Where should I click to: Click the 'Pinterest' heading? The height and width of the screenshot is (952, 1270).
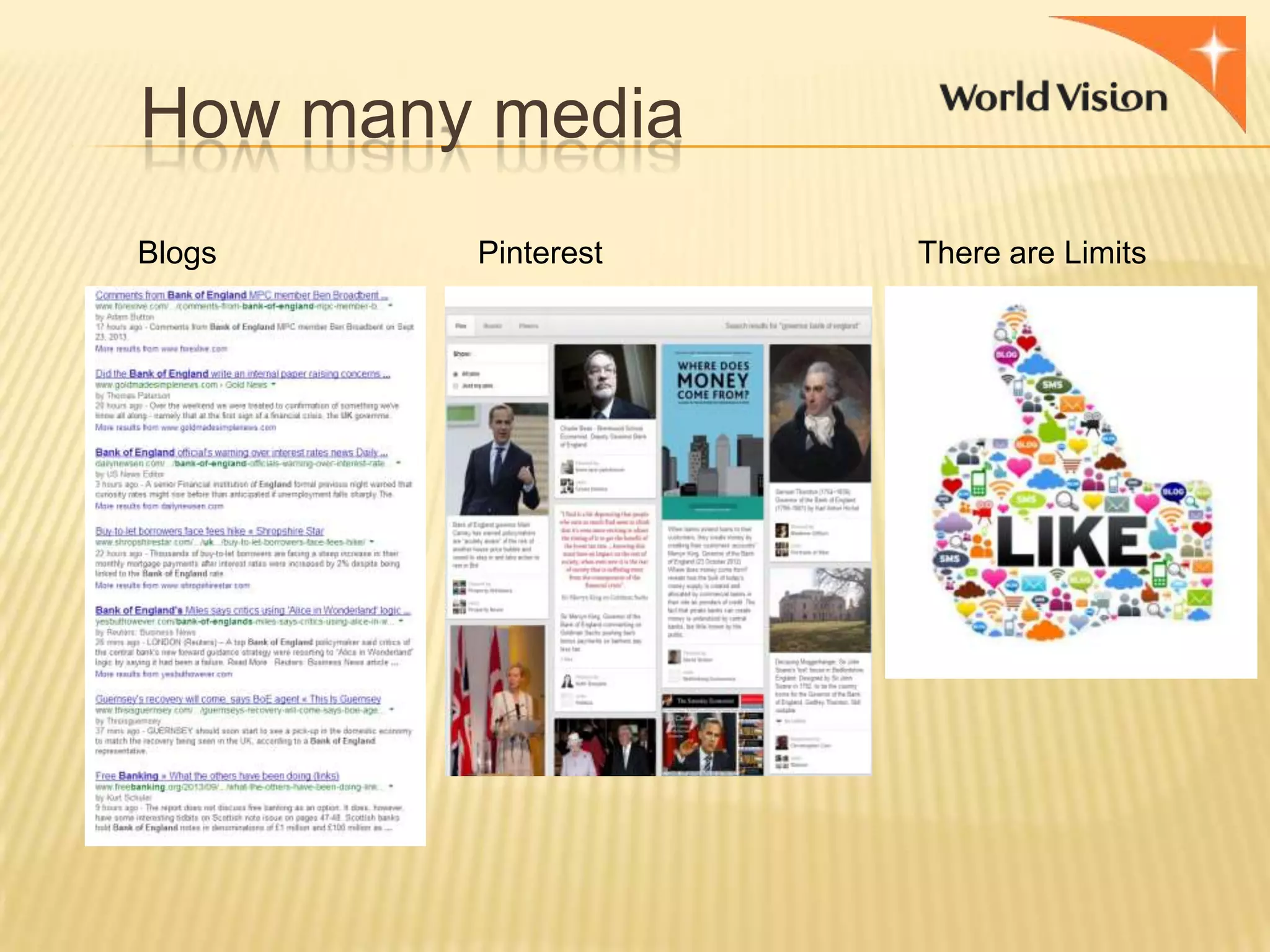coord(540,252)
